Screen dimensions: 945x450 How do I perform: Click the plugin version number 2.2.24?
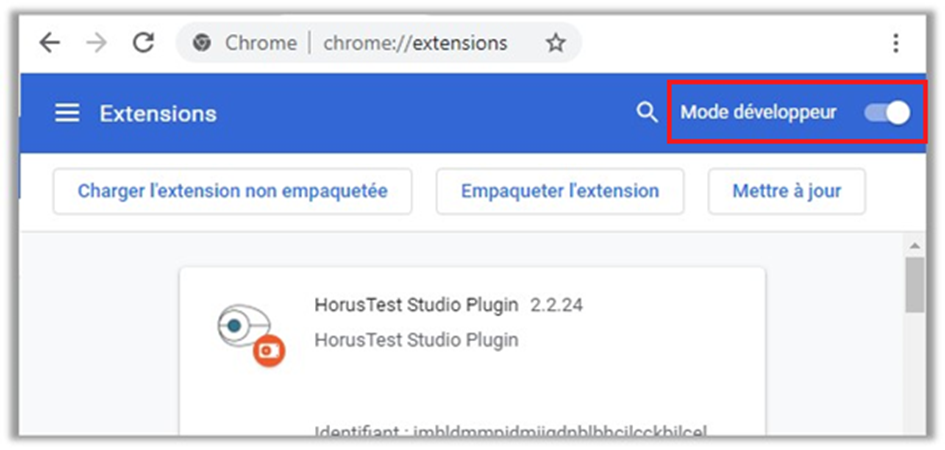[x=556, y=305]
